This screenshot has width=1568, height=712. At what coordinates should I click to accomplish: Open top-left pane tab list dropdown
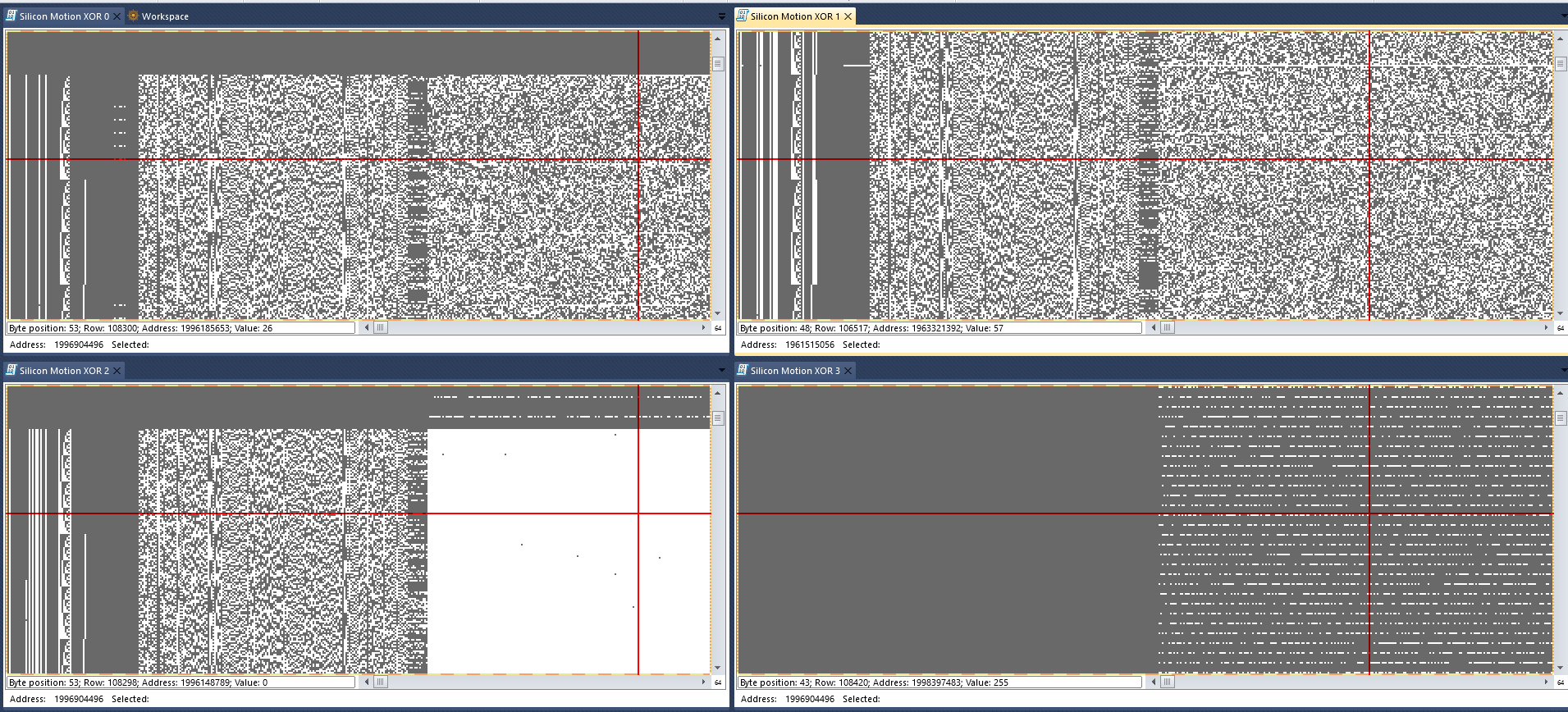coord(721,16)
